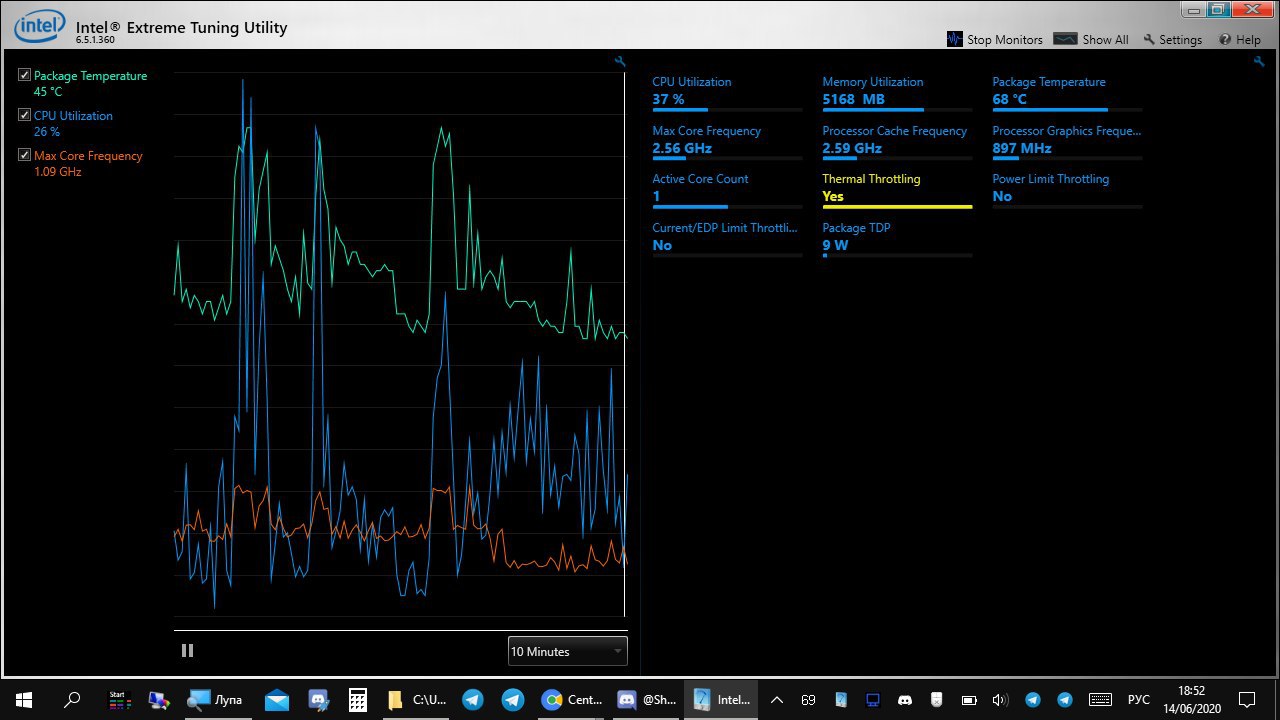Select the Thermal Throttling monitor tile
The height and width of the screenshot is (720, 1280).
click(x=897, y=189)
